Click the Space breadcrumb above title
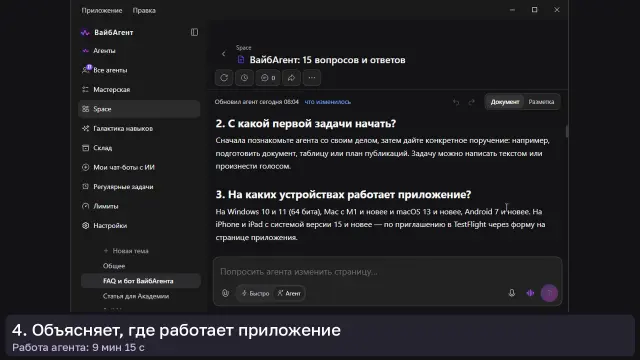 pyautogui.click(x=243, y=48)
